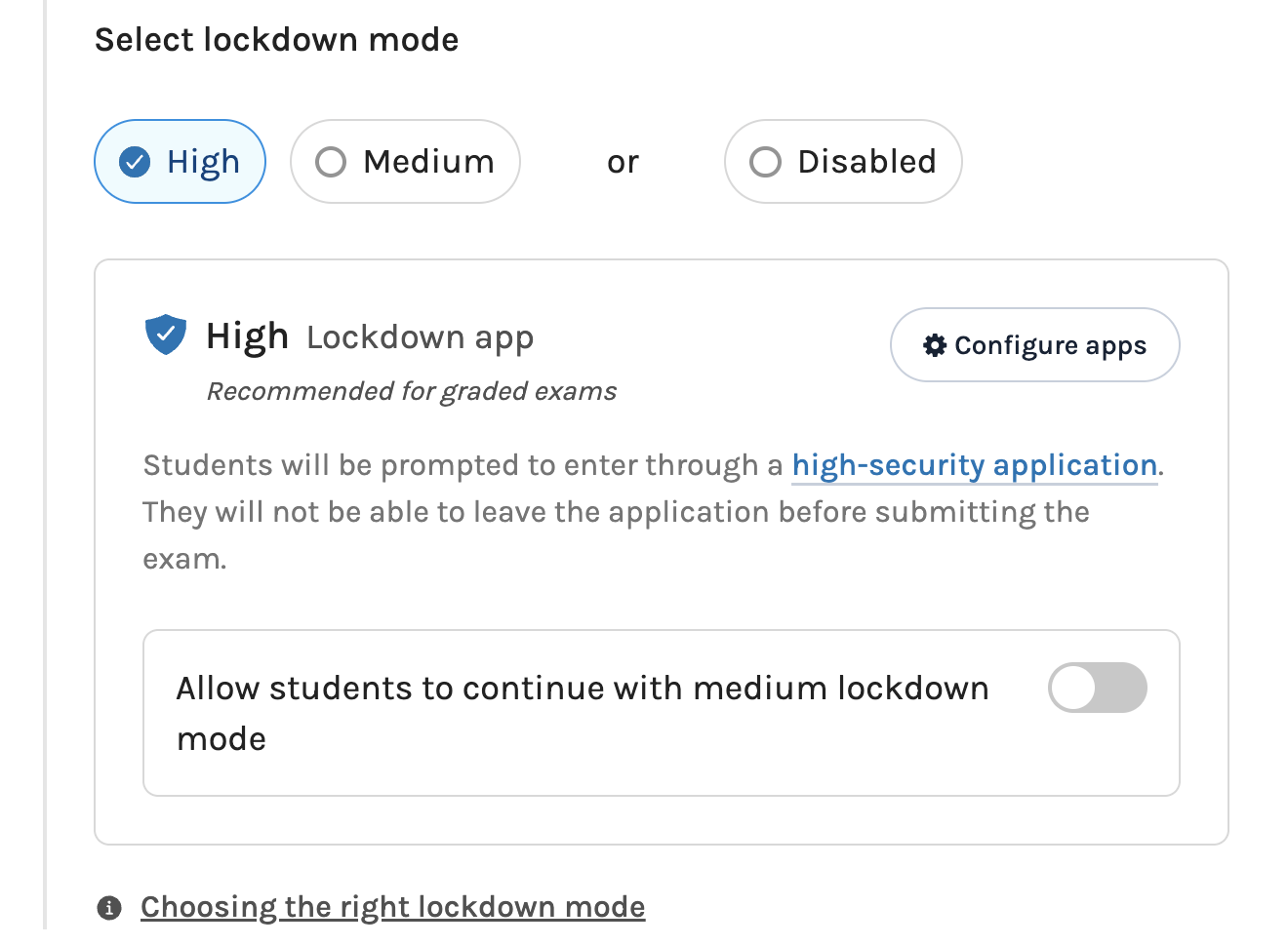
Task: Click the Recommended for graded exams subtitle
Action: (411, 391)
